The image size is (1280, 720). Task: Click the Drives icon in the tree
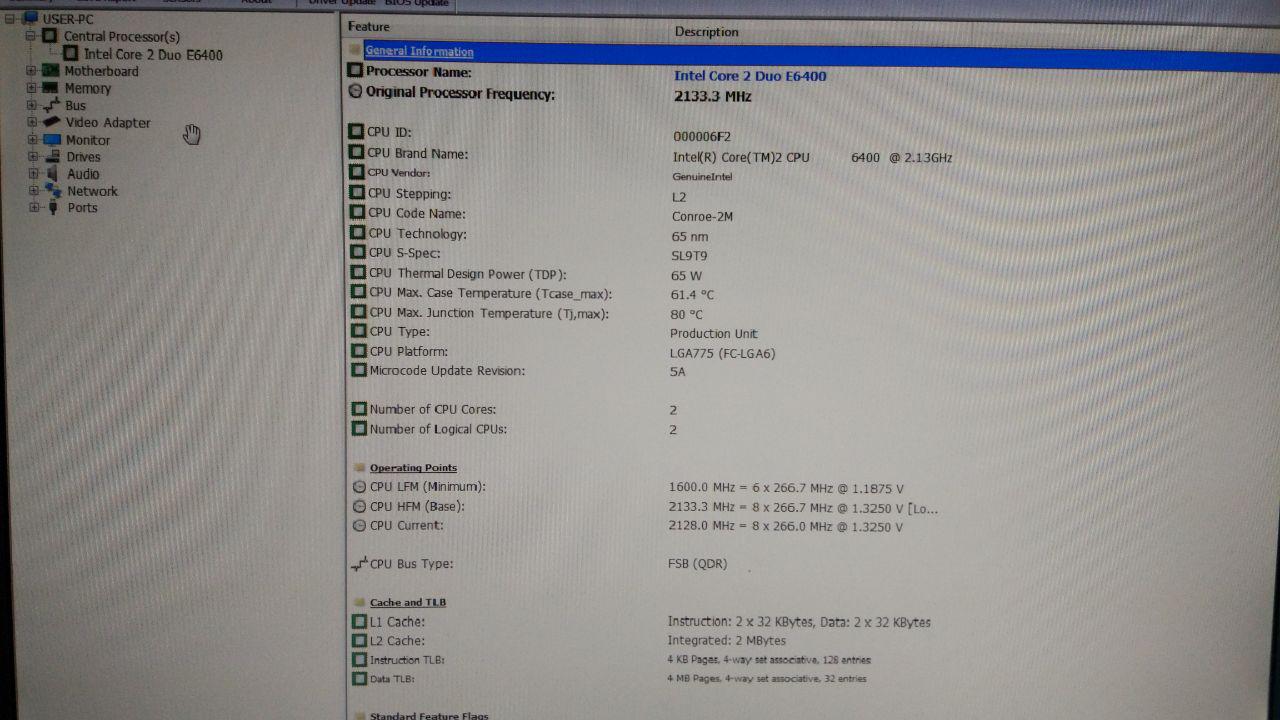(53, 156)
